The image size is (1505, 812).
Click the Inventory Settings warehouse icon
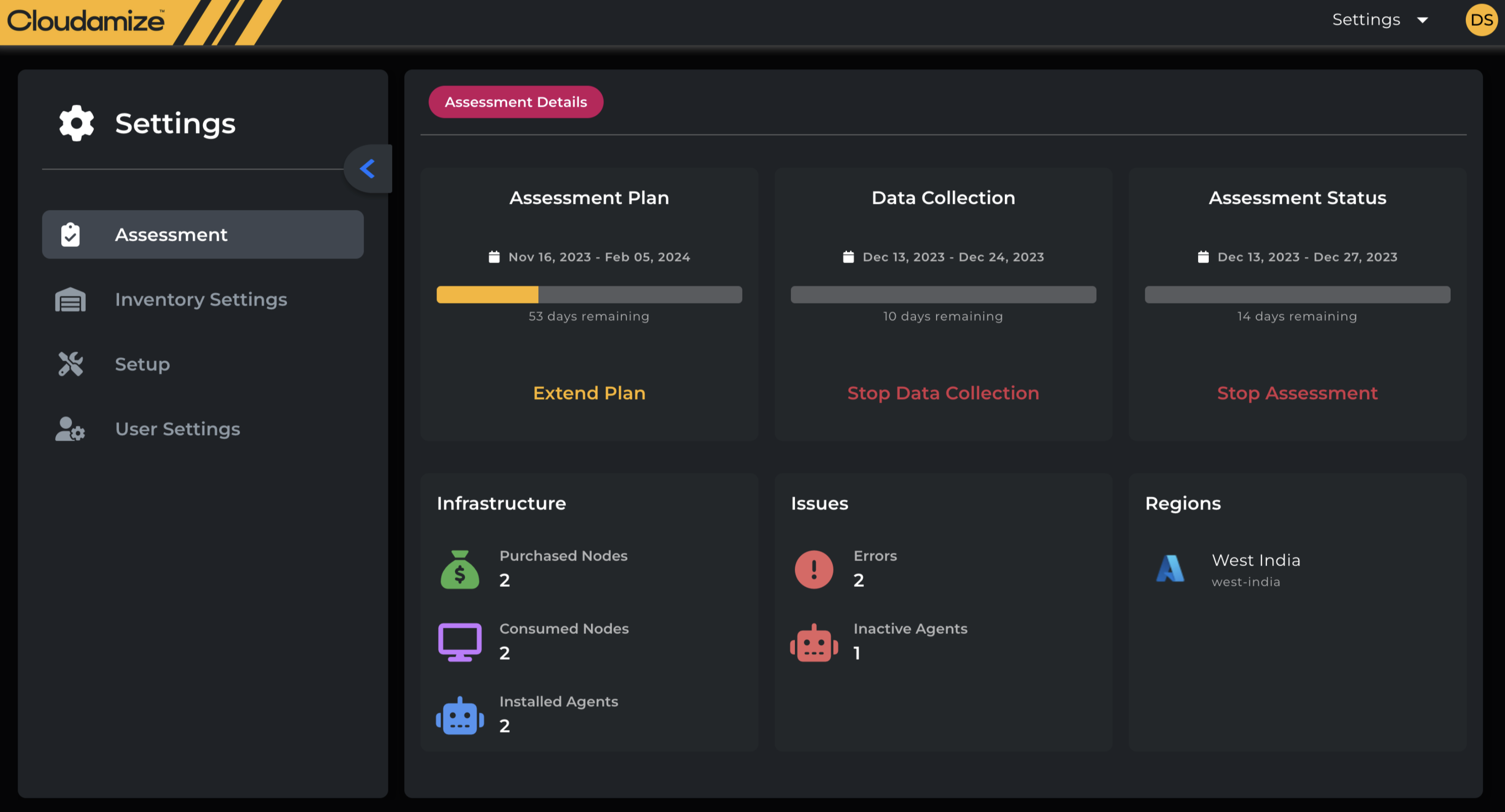click(71, 300)
